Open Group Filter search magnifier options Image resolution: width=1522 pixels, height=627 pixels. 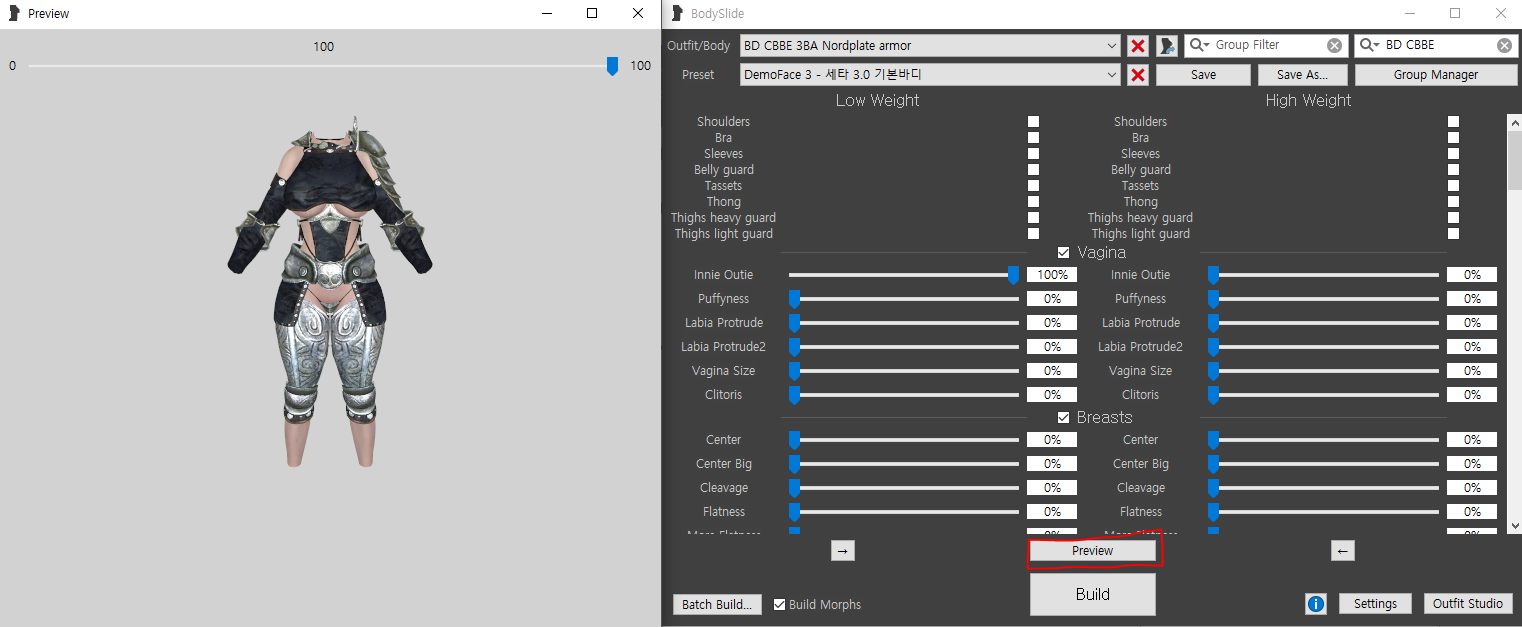click(x=1200, y=46)
